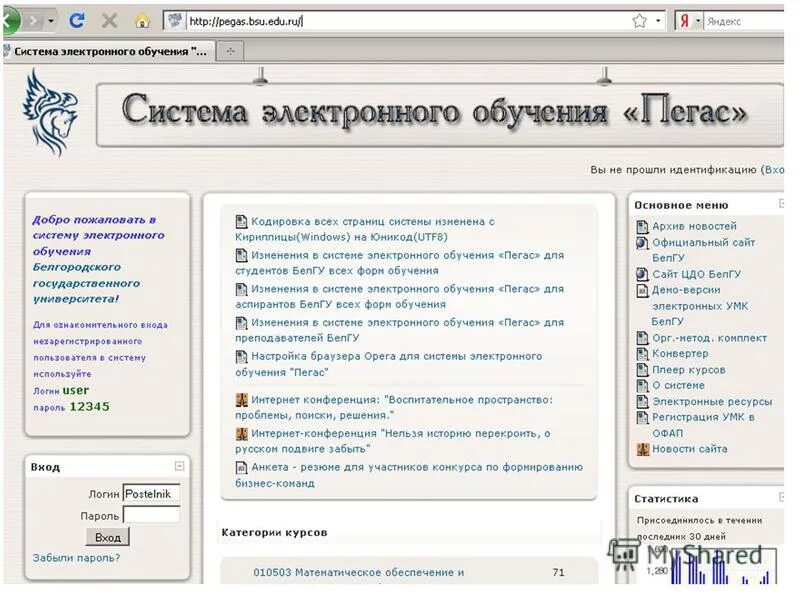
Task: Click the Refresh icon in browser toolbar
Action: tap(77, 18)
